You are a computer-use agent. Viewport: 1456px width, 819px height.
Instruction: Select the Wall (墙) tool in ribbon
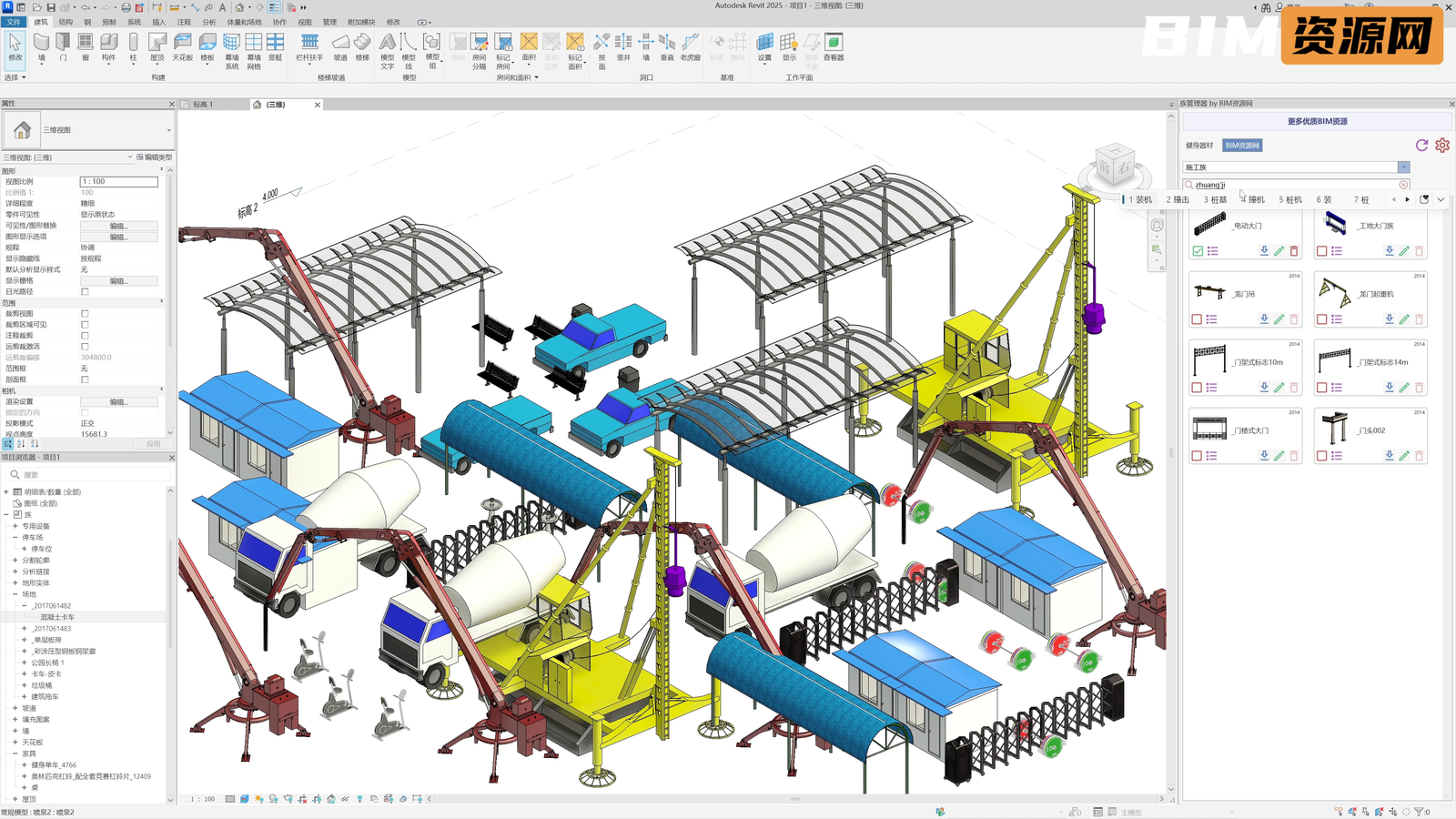(x=41, y=47)
